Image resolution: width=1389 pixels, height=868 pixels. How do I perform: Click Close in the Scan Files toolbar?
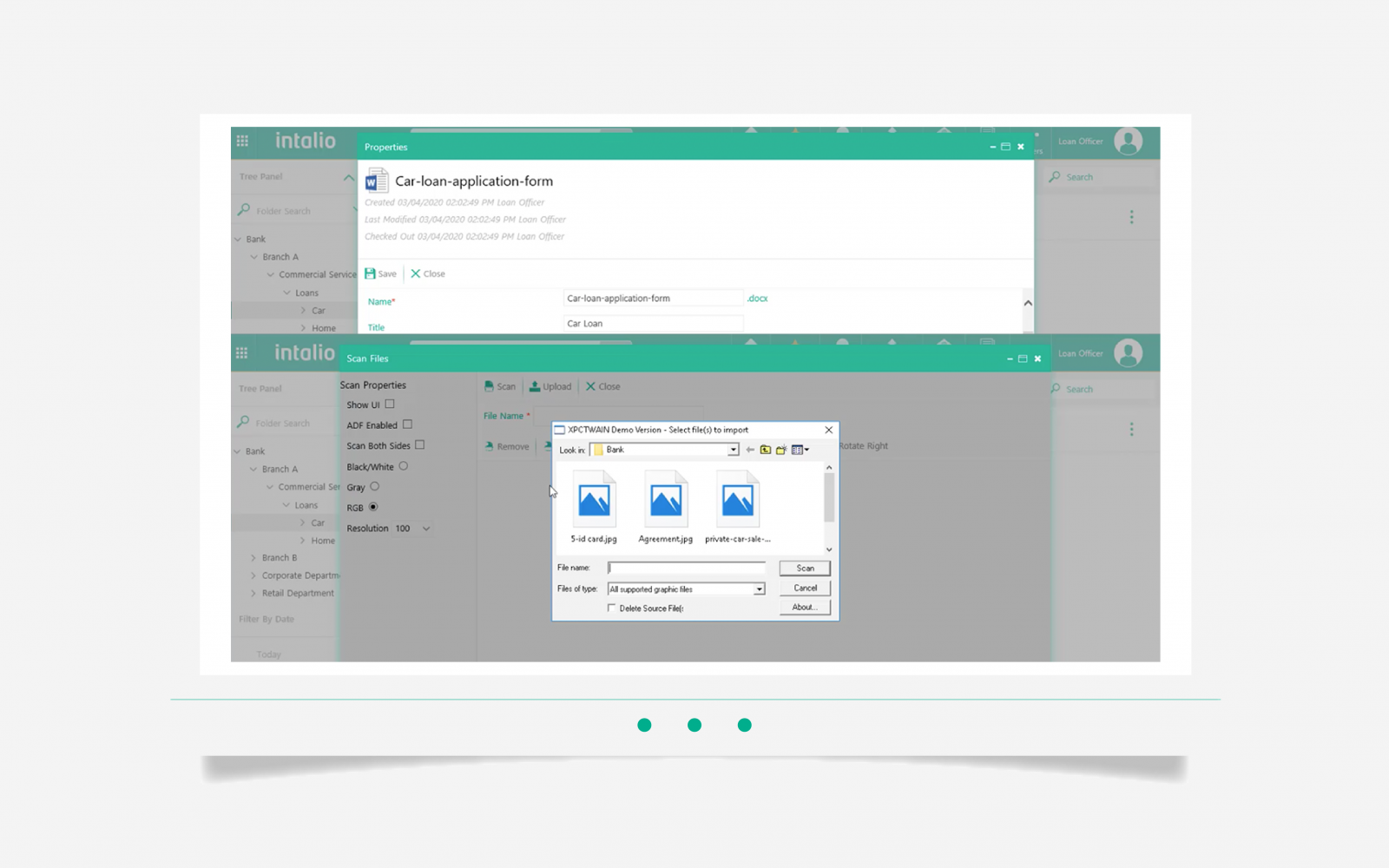tap(602, 386)
